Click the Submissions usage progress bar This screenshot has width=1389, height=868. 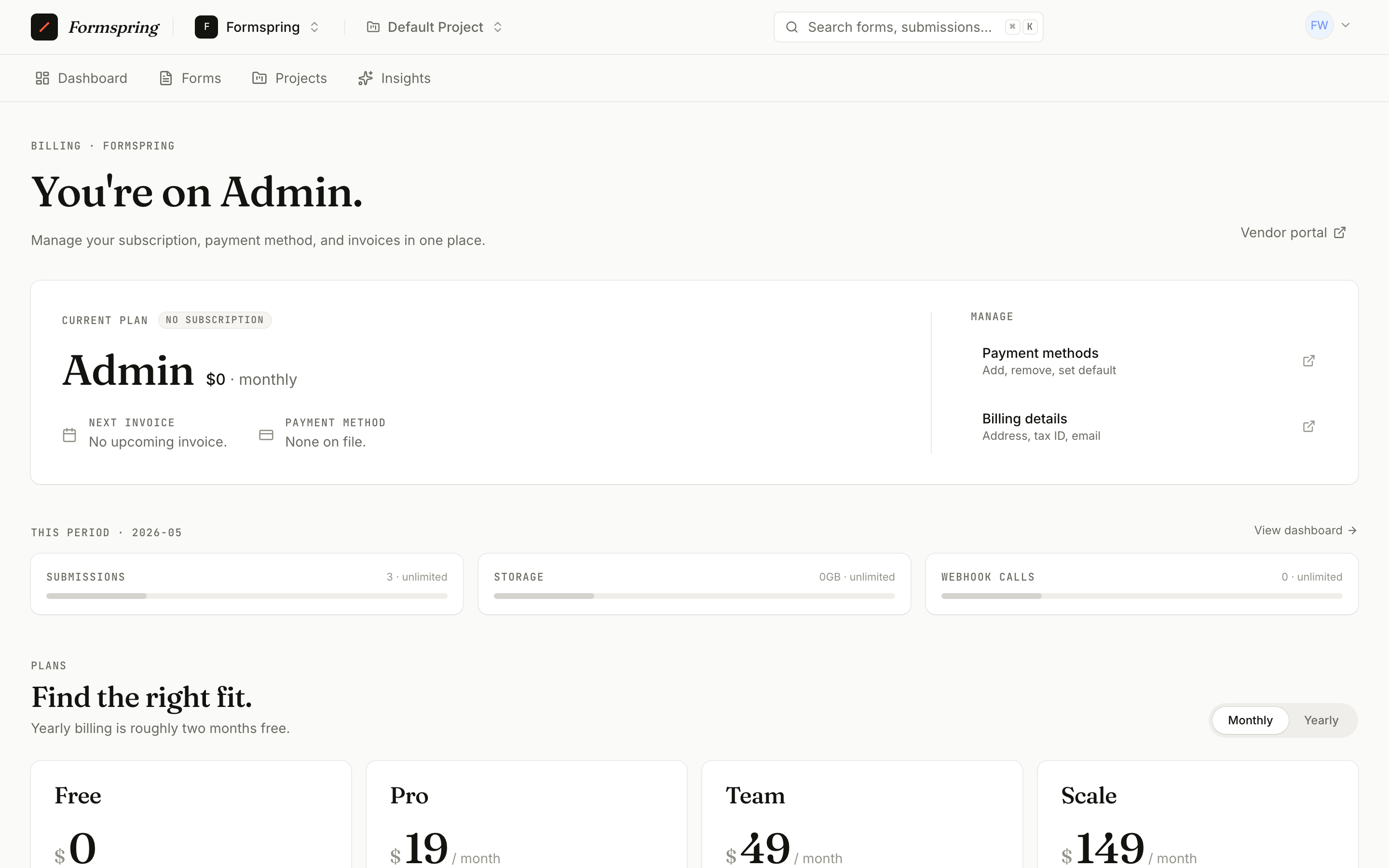247,596
